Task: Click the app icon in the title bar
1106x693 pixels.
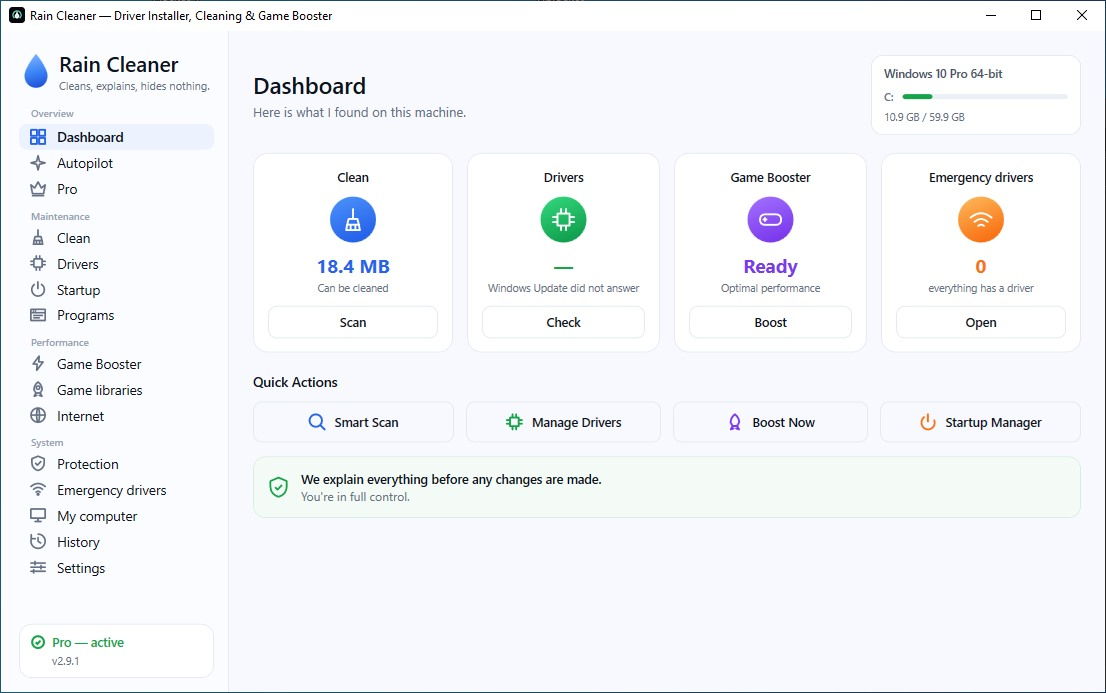Action: click(x=17, y=16)
